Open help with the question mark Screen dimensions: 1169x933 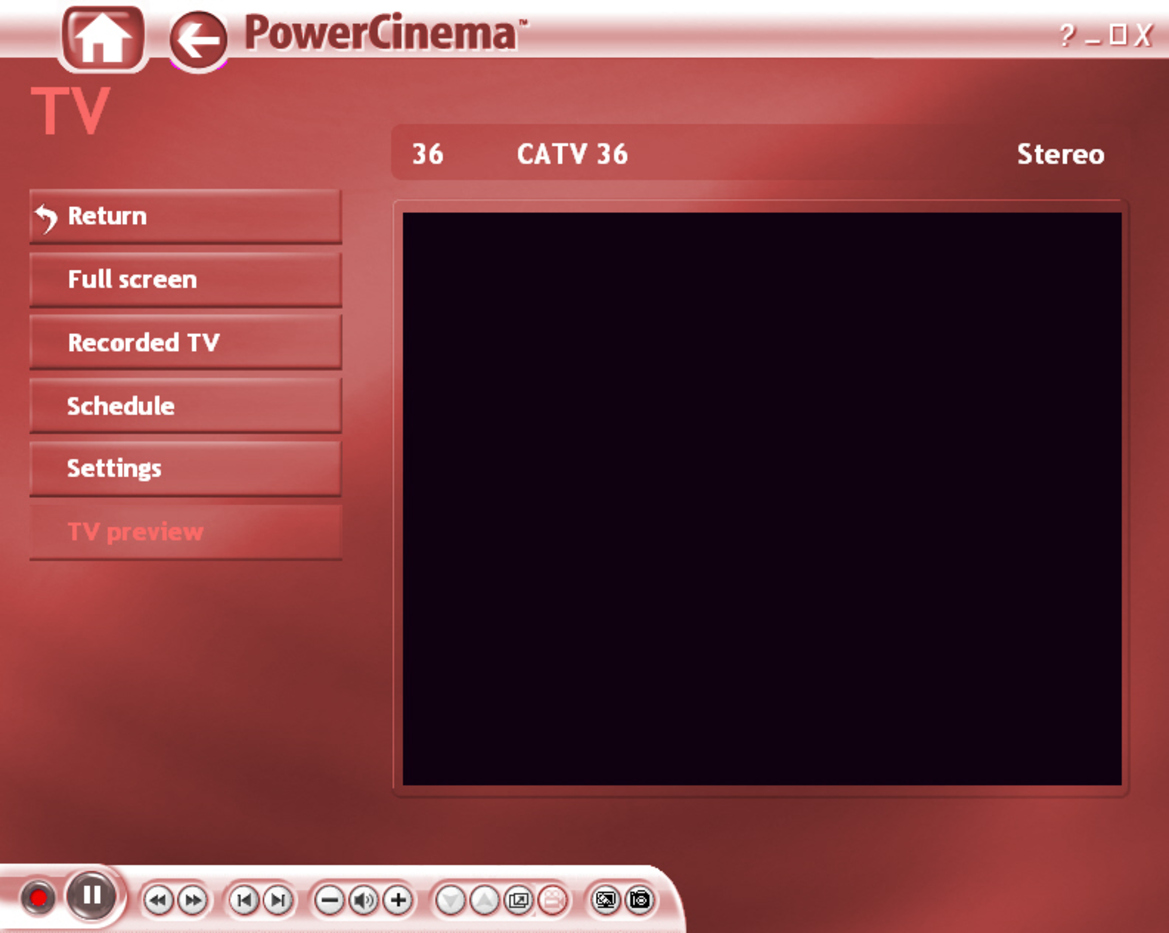click(1068, 34)
